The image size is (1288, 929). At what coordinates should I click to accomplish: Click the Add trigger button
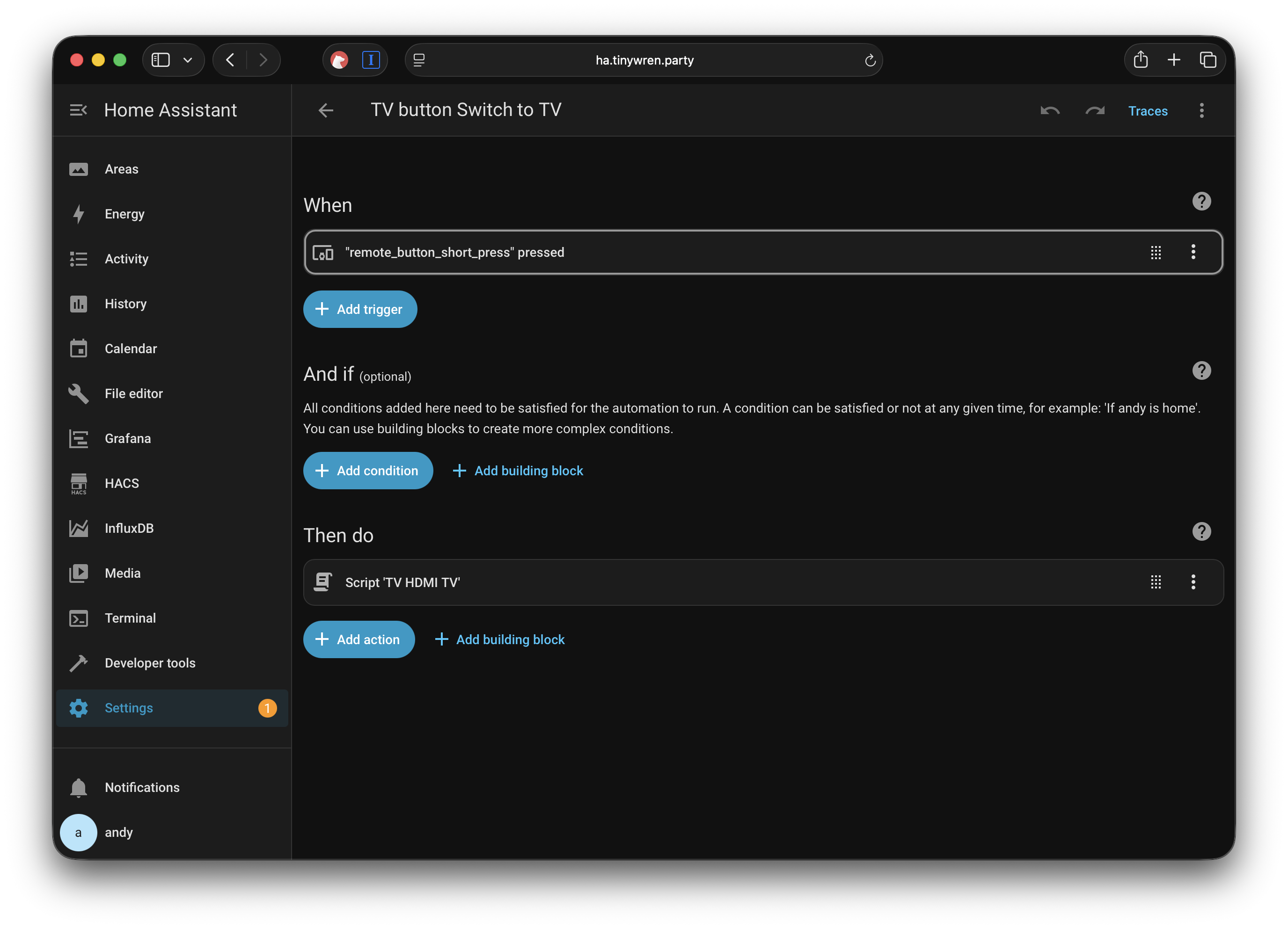point(360,309)
